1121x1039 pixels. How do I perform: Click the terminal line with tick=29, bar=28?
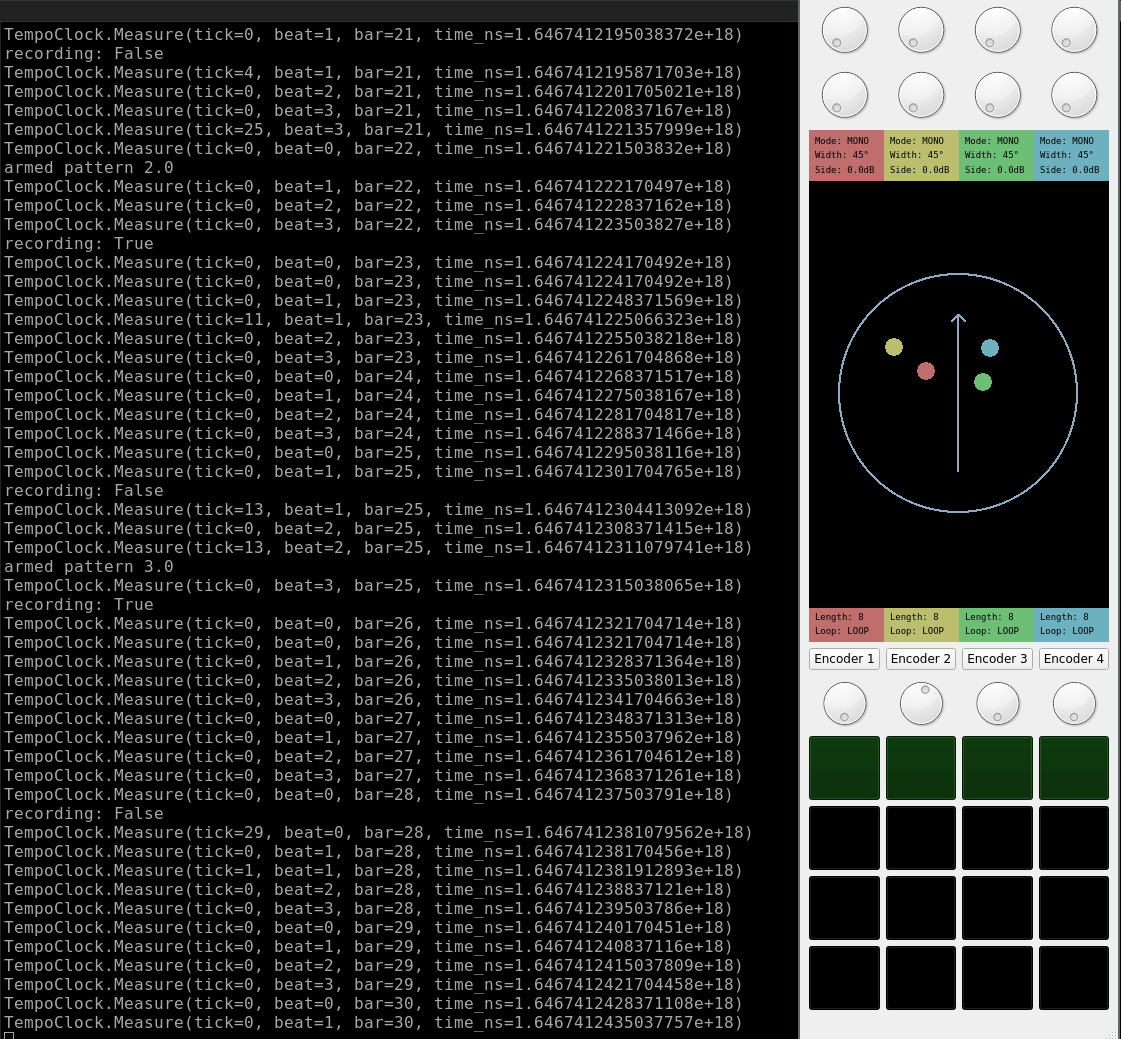(x=378, y=832)
